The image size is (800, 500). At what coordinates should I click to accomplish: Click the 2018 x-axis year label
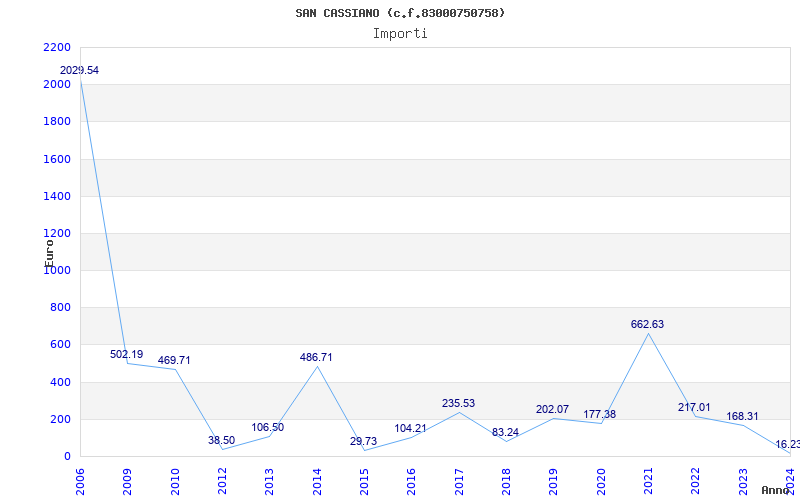[506, 481]
